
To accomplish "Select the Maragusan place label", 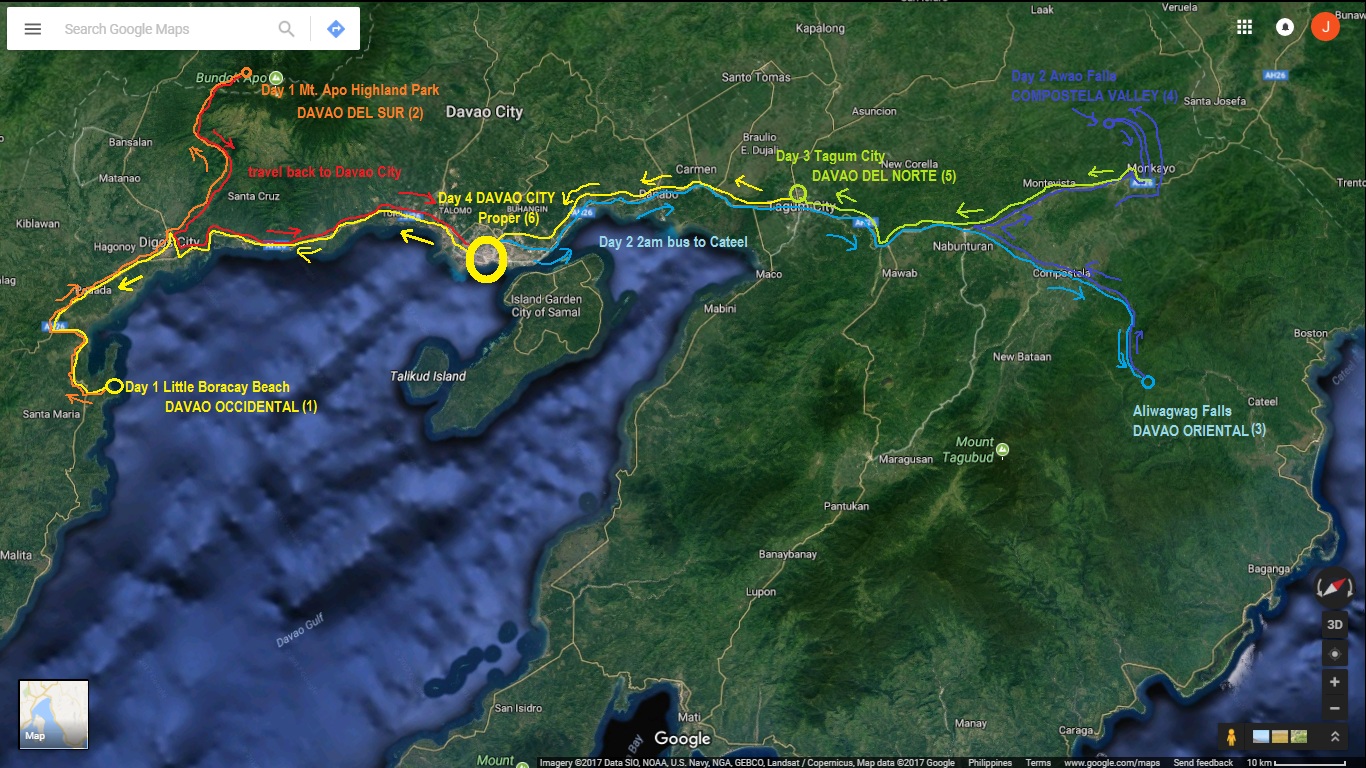I will [906, 460].
